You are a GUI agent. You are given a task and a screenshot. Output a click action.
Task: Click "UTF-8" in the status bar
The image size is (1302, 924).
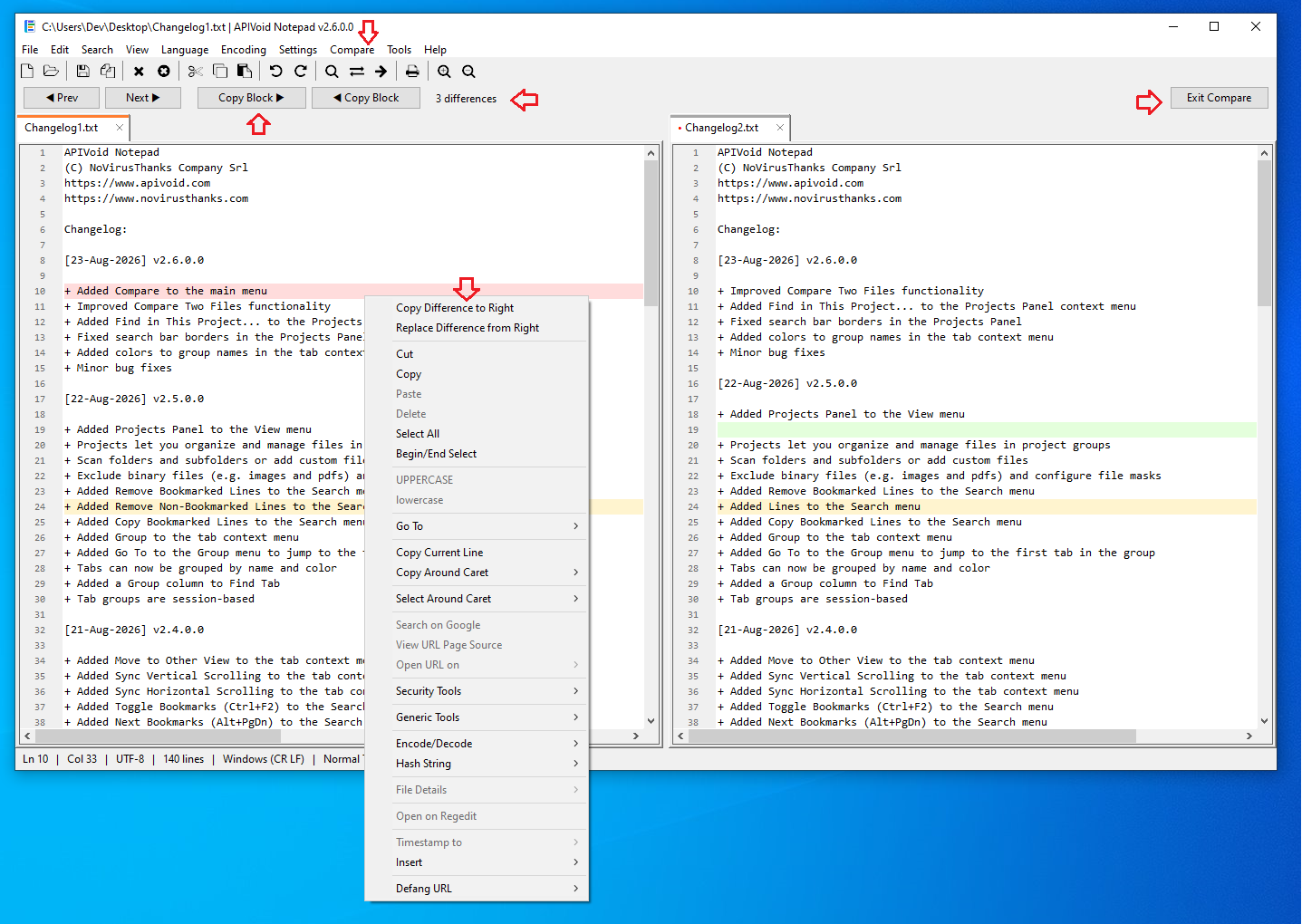pos(130,759)
